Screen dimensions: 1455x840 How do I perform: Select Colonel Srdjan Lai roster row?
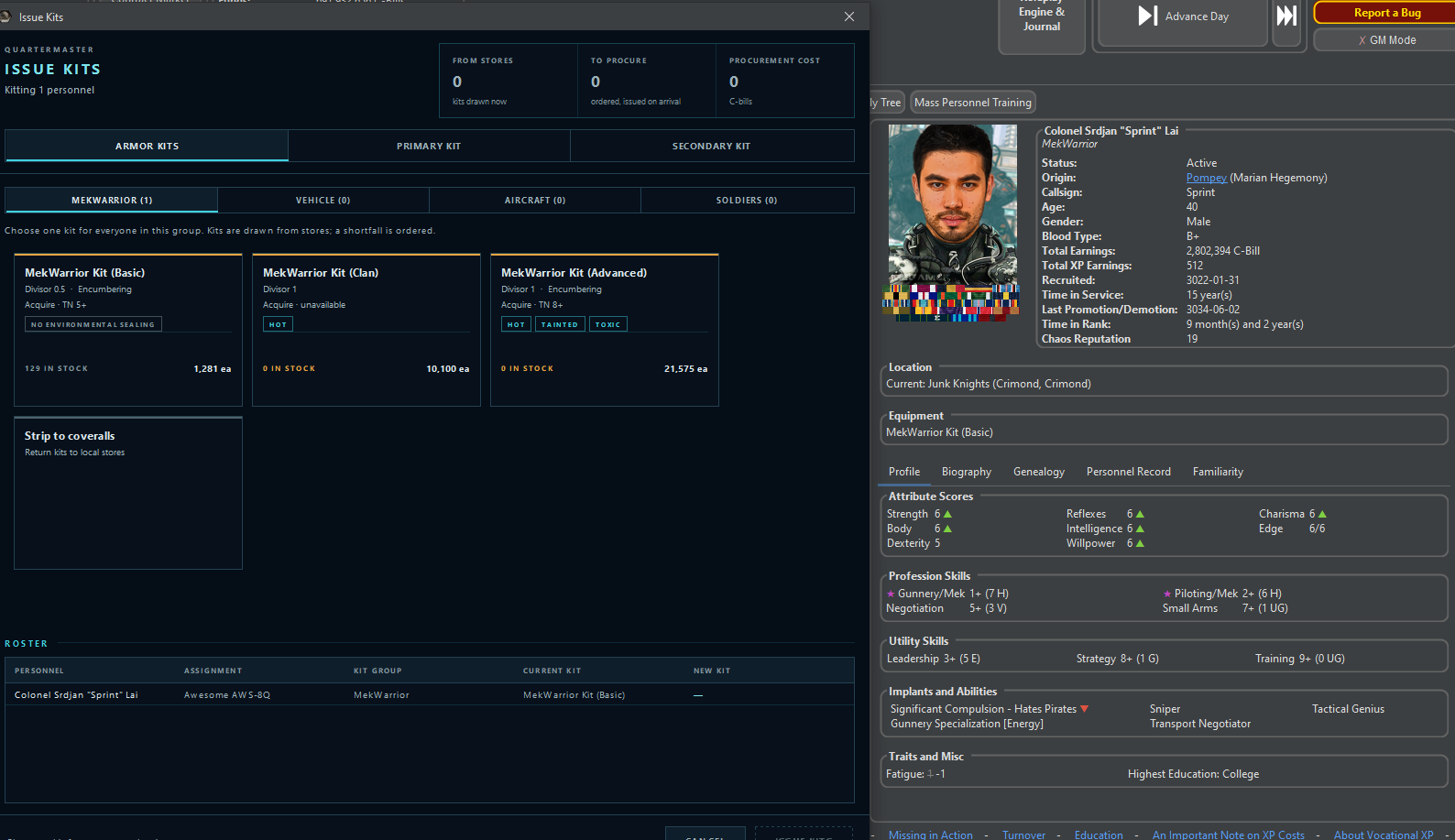[430, 695]
